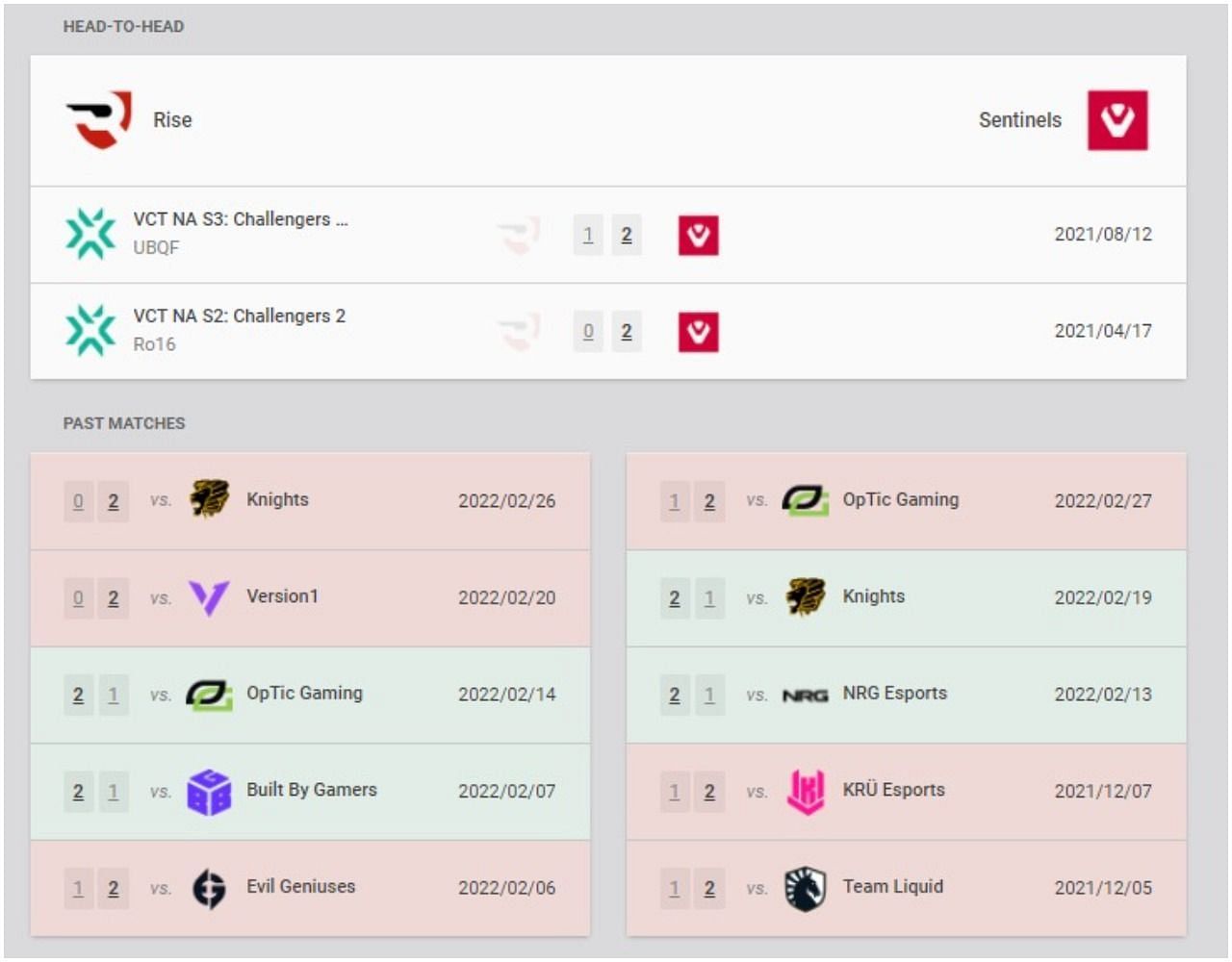Open Built By Gamers match row
1232x962 pixels.
[310, 792]
